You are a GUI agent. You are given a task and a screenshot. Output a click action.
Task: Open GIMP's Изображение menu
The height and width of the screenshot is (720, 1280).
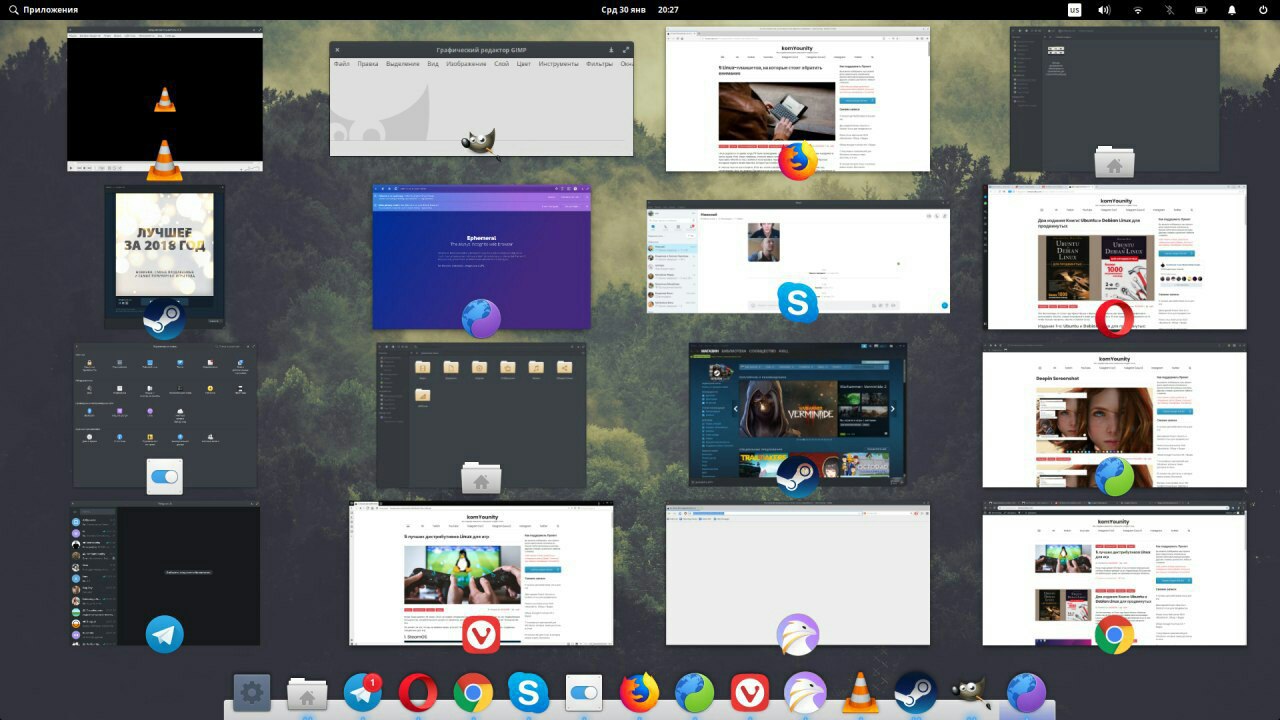(466, 64)
